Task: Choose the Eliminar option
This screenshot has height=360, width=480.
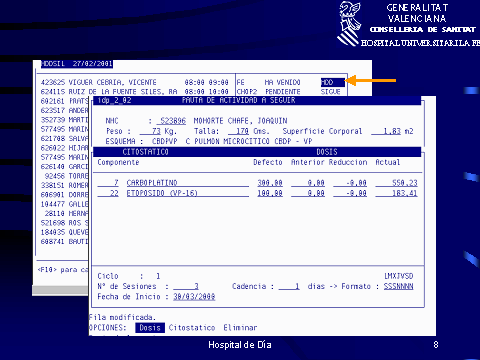Action: tap(240, 328)
